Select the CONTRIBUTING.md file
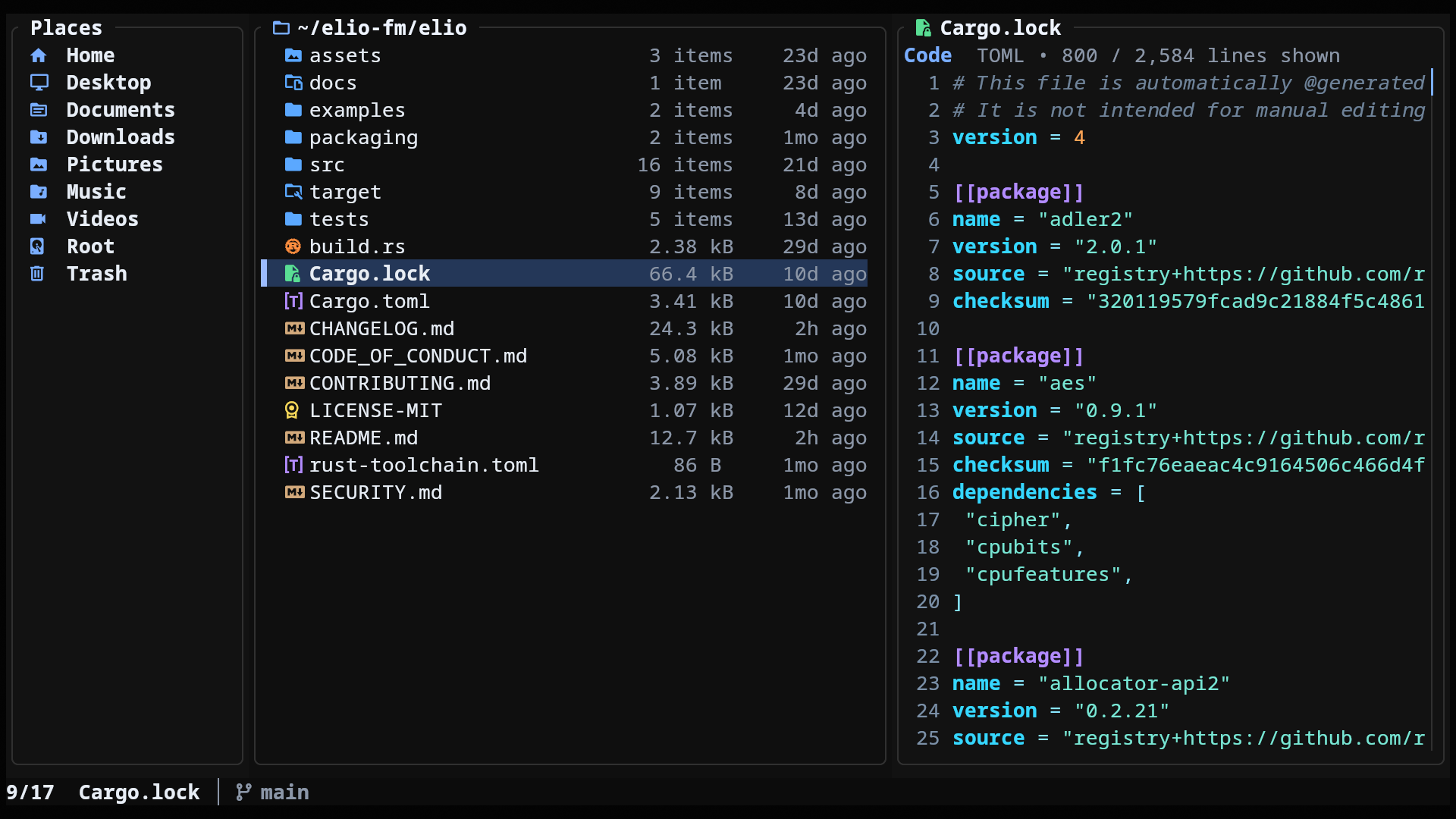Viewport: 1456px width, 819px height. click(564, 383)
